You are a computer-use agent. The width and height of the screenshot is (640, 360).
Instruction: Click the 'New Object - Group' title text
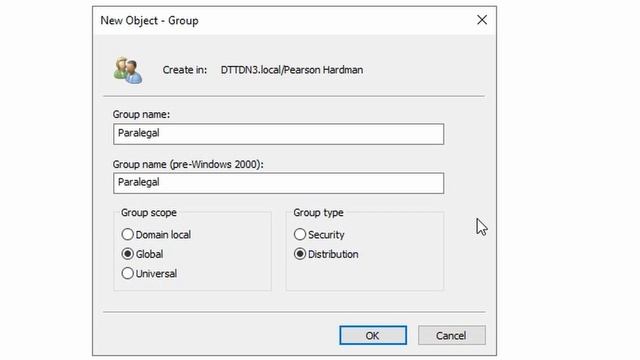coord(149,20)
